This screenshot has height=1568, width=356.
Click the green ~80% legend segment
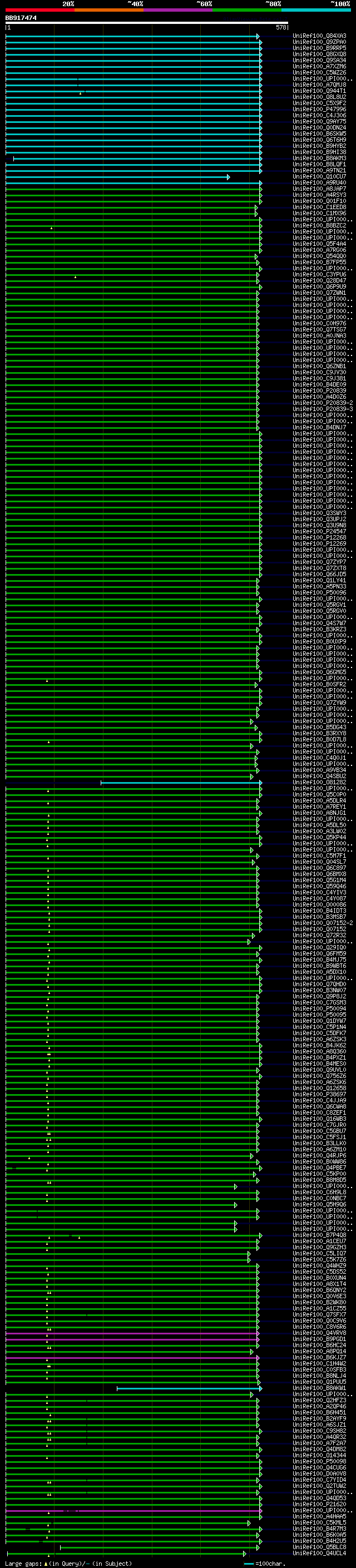247,11
